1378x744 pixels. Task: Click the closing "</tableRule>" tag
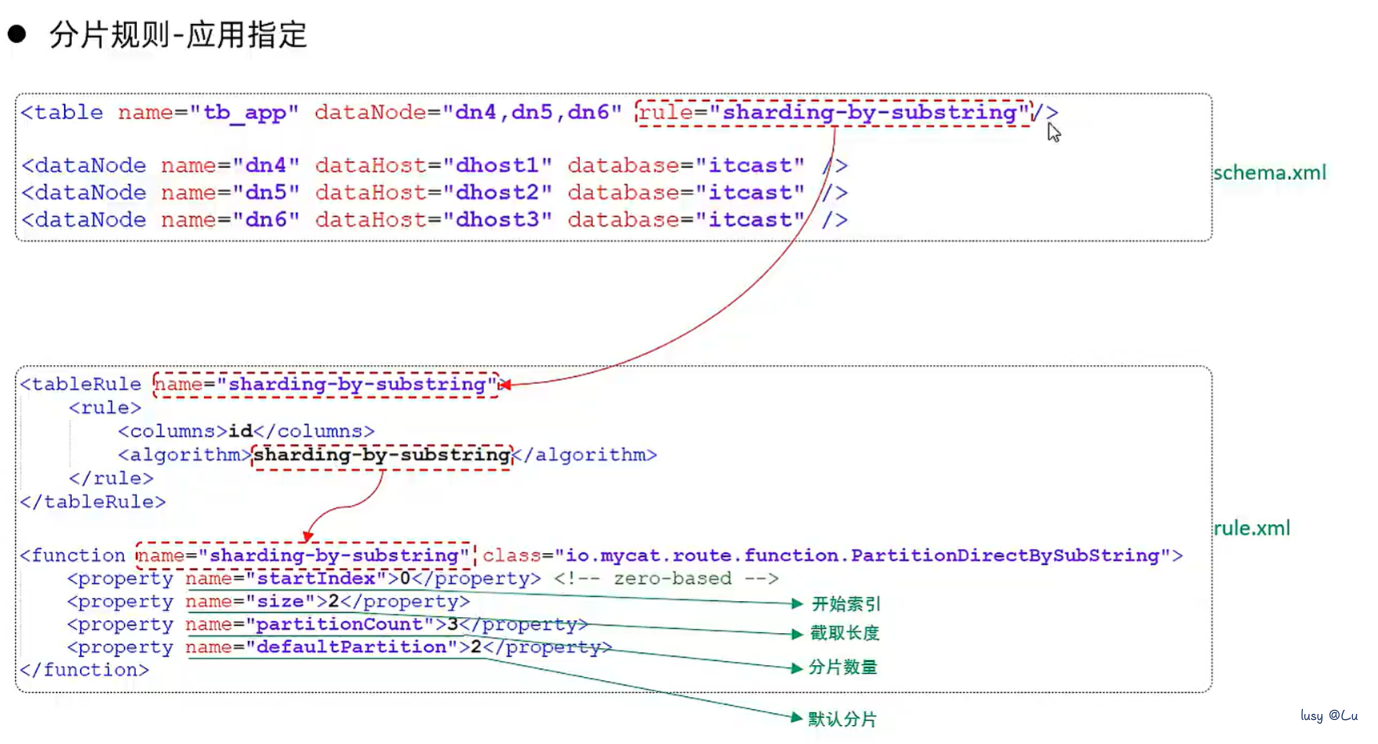coord(93,502)
